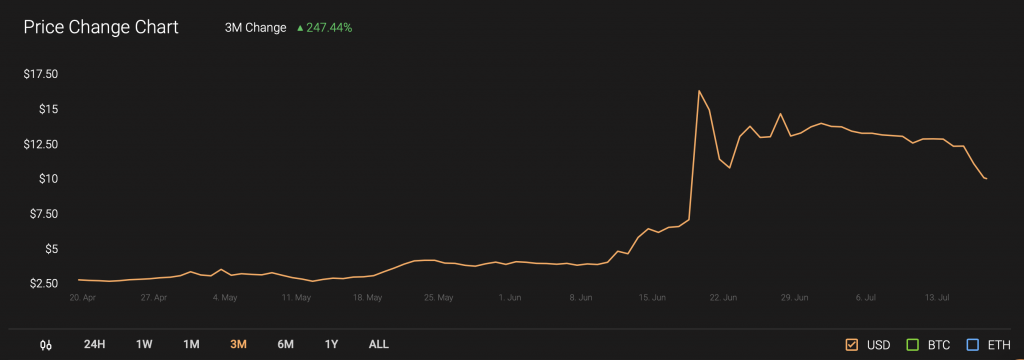This screenshot has width=1024, height=360.
Task: Click the 22. Jun date label
Action: pyautogui.click(x=723, y=298)
